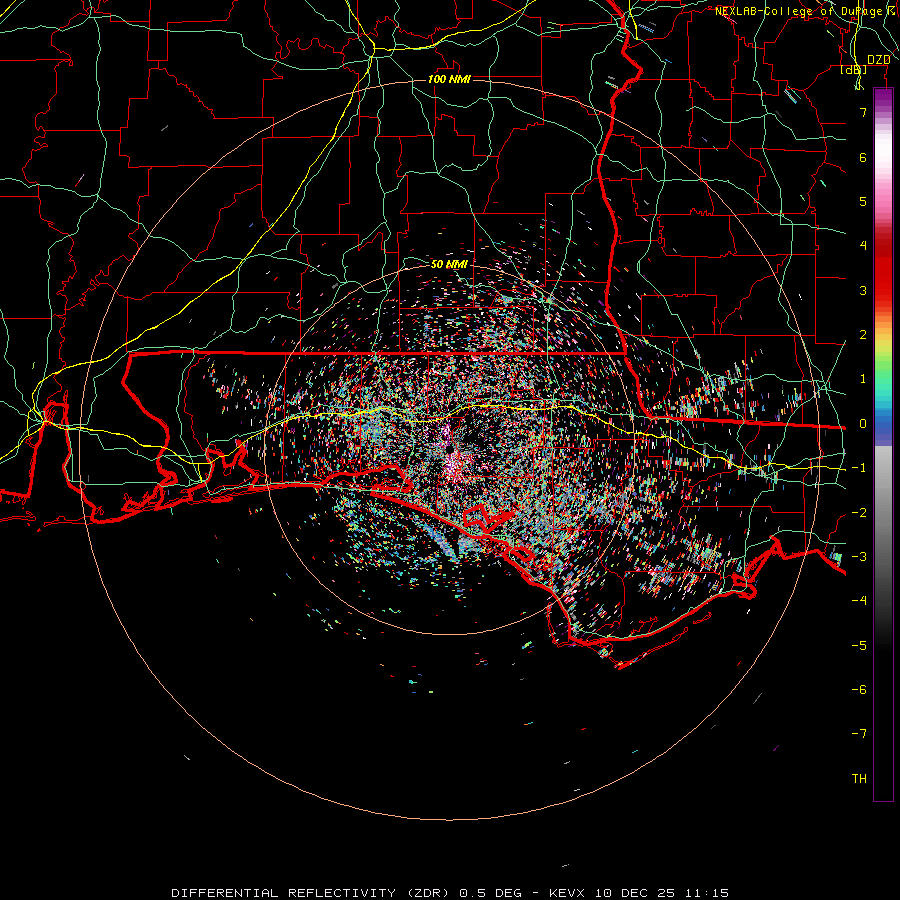This screenshot has height=900, width=900.
Task: Click the 4 value on the color scale
Action: 863,246
